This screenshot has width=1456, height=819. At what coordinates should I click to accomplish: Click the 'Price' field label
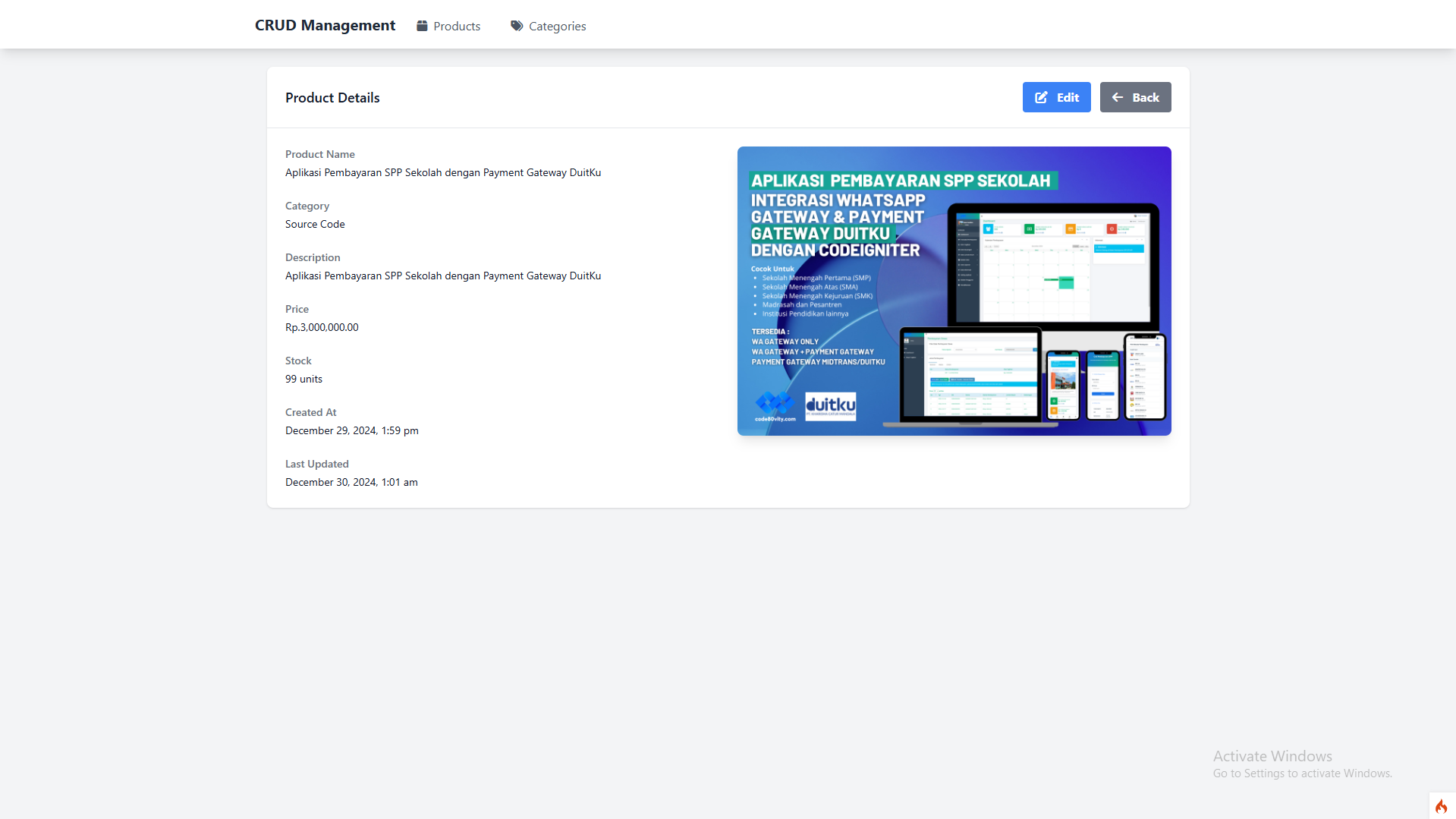point(297,309)
